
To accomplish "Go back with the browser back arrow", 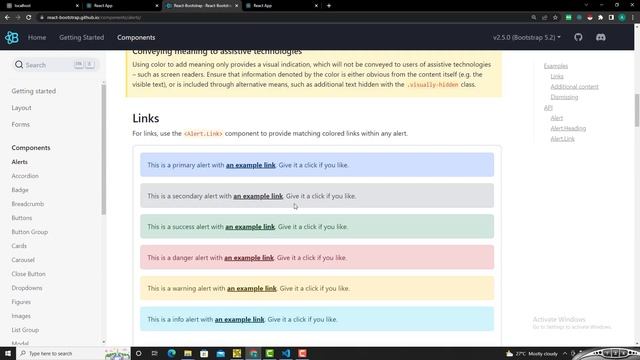I will pos(7,18).
